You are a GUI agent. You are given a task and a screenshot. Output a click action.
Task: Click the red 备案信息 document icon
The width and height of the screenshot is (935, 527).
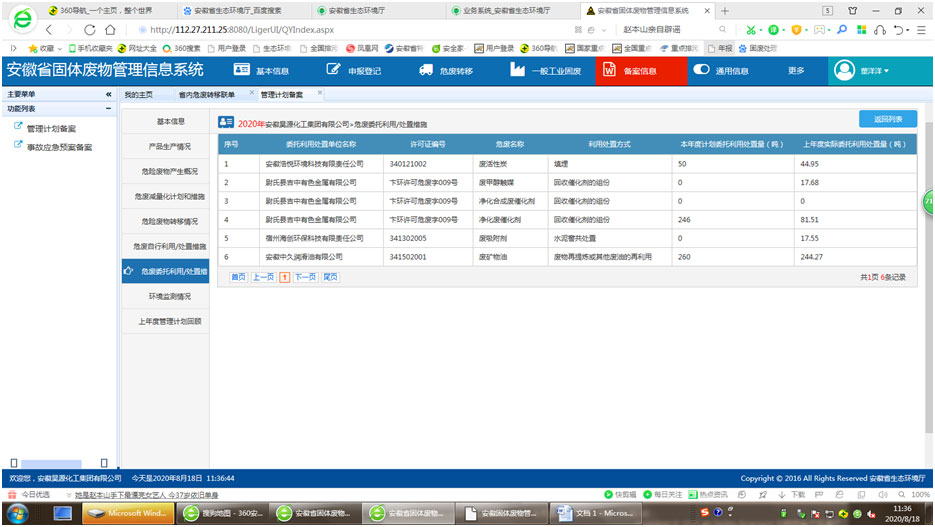coord(609,70)
